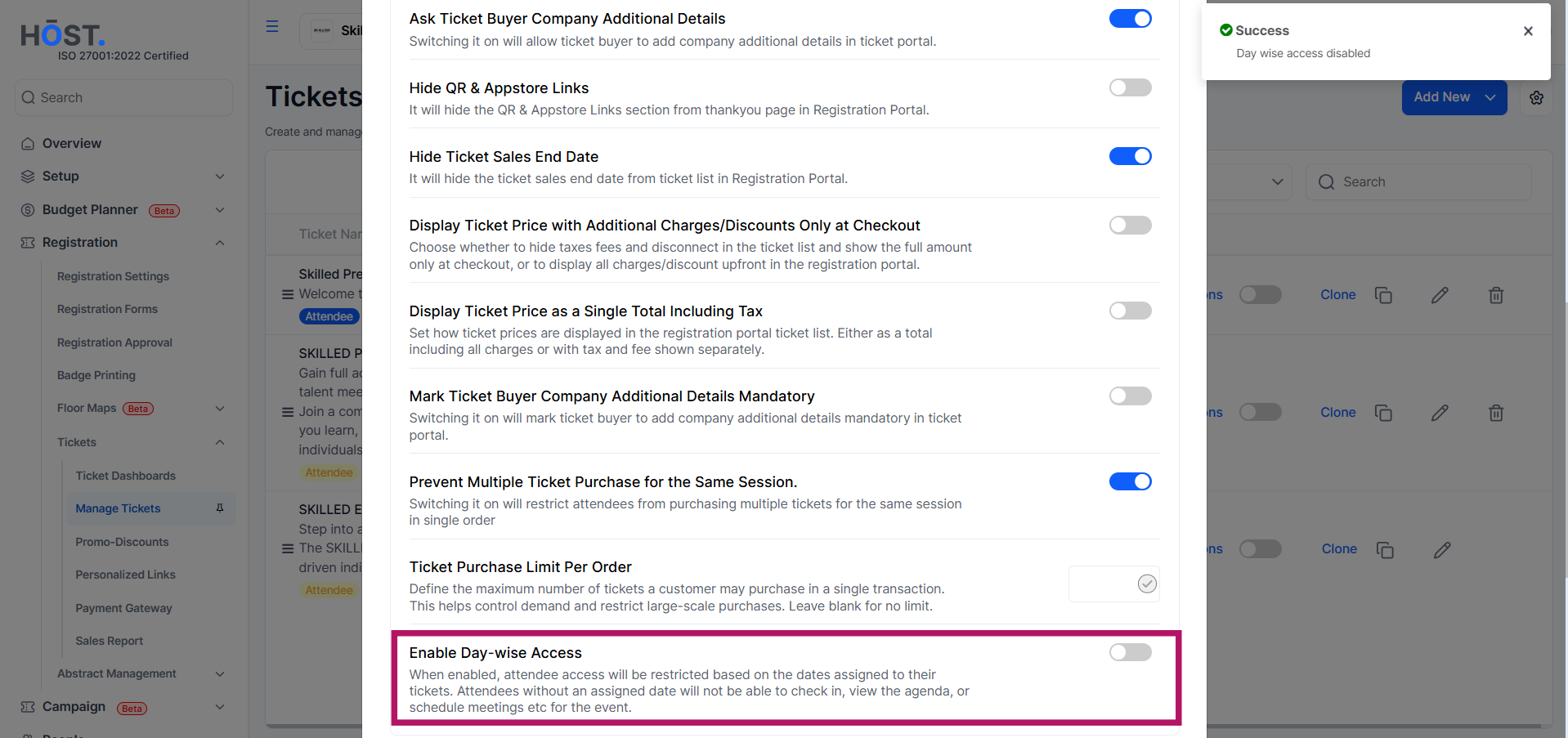Screen dimensions: 1568x738
Task: Open the Add New dropdown arrow
Action: pyautogui.click(x=1490, y=97)
